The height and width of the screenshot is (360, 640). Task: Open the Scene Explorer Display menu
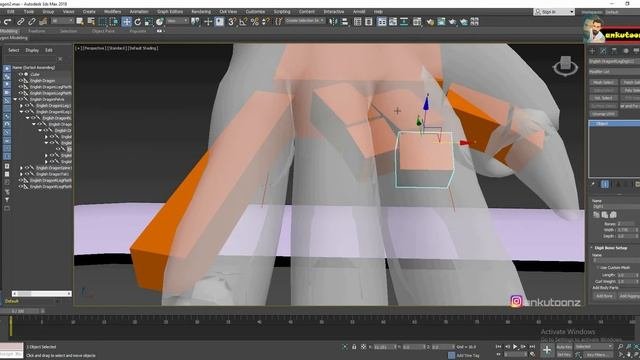click(x=32, y=50)
